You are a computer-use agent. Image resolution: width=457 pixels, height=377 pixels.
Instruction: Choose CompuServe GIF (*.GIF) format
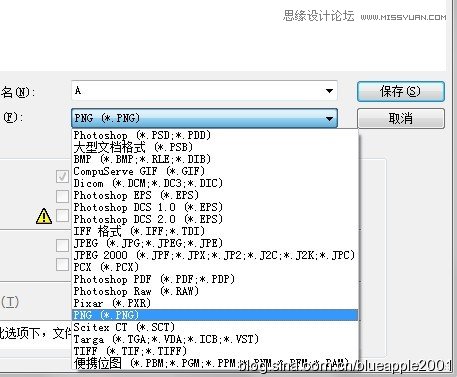(215, 171)
